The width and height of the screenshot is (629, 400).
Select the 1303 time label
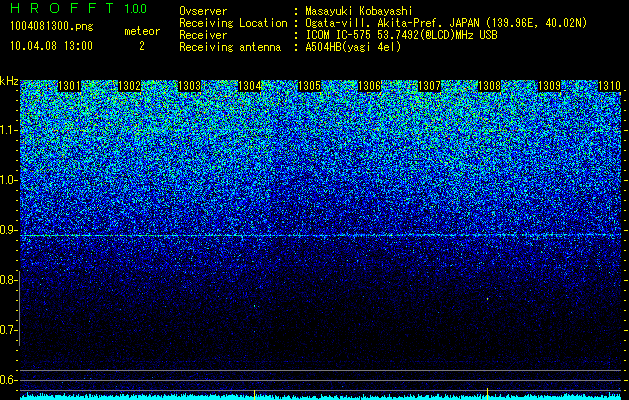click(x=189, y=86)
